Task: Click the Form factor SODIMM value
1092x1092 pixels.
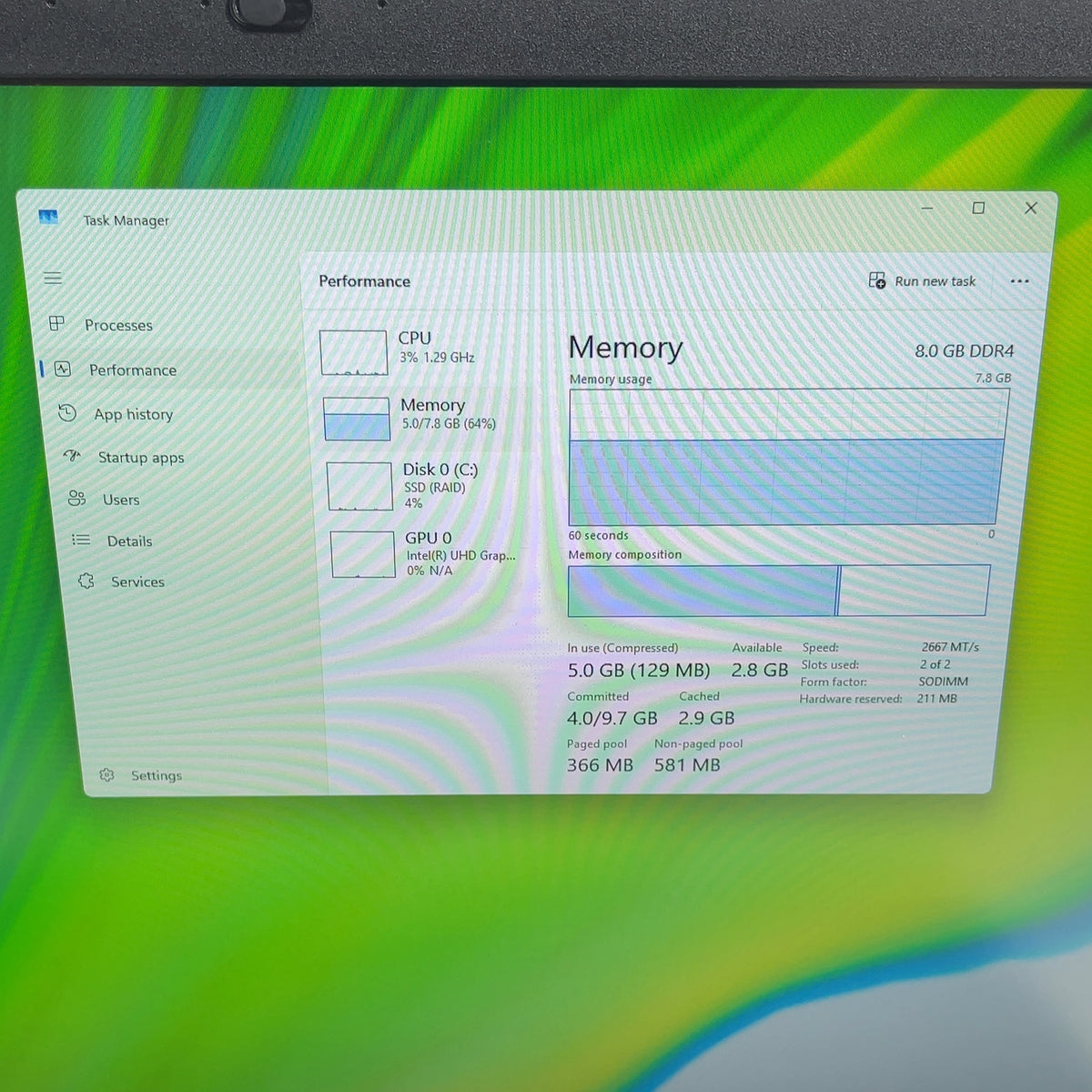Action: pos(943,682)
